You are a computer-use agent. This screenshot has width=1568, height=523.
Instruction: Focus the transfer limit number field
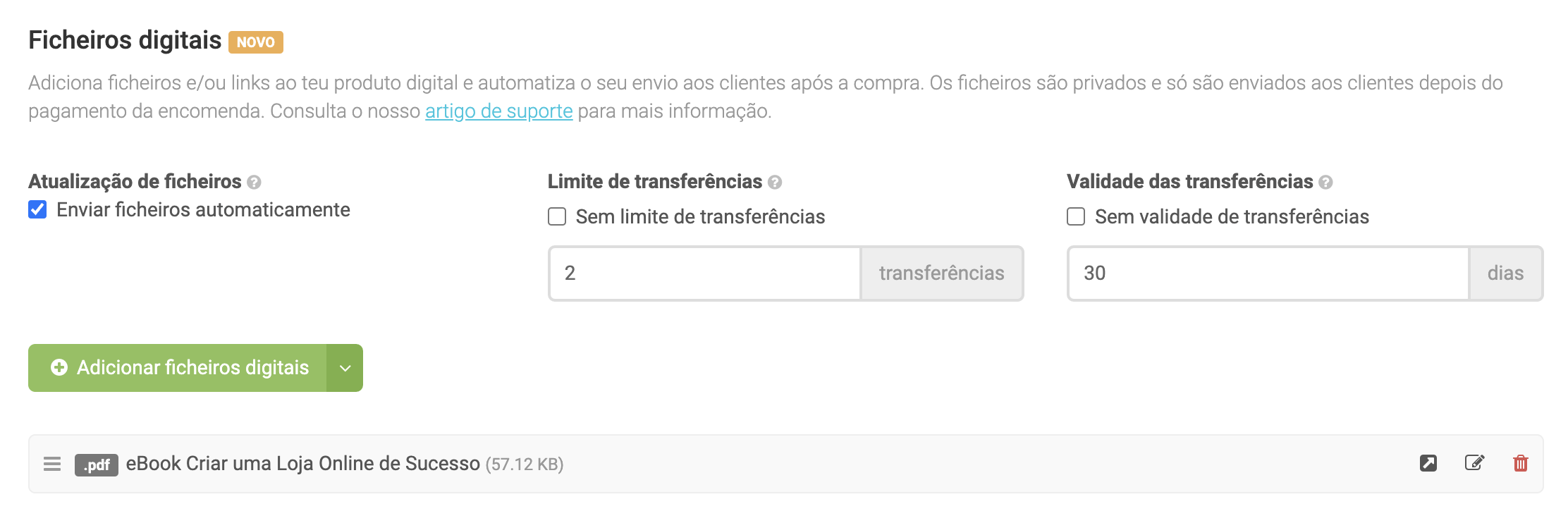click(705, 273)
